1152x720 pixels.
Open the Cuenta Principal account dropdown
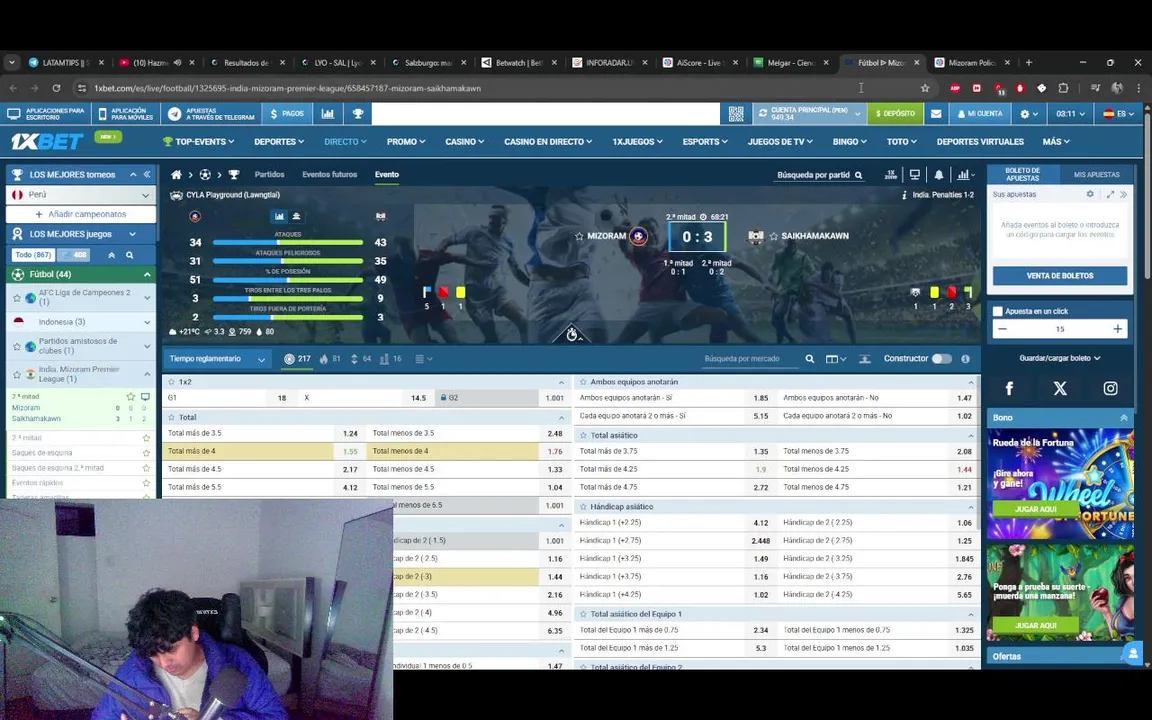(x=809, y=114)
